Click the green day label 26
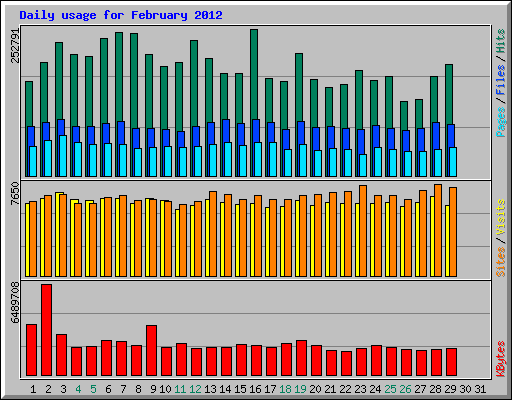The width and height of the screenshot is (512, 400). [x=405, y=389]
